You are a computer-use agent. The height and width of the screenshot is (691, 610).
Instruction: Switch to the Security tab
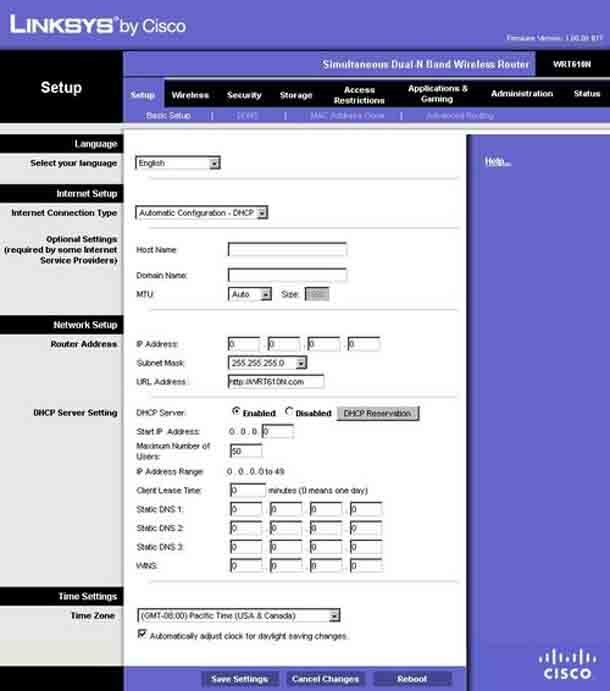click(244, 95)
